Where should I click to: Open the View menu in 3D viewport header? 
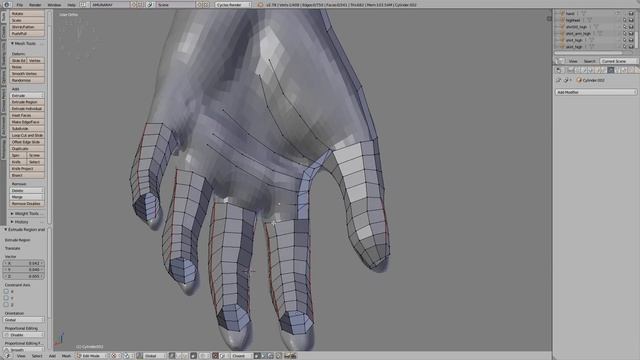21,356
